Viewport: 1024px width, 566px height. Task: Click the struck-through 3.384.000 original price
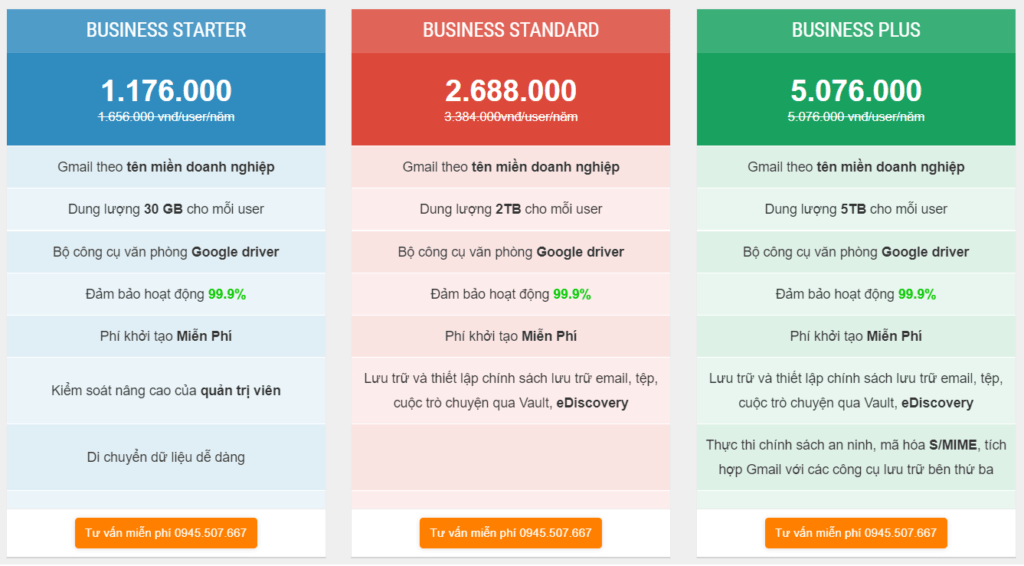pos(511,117)
